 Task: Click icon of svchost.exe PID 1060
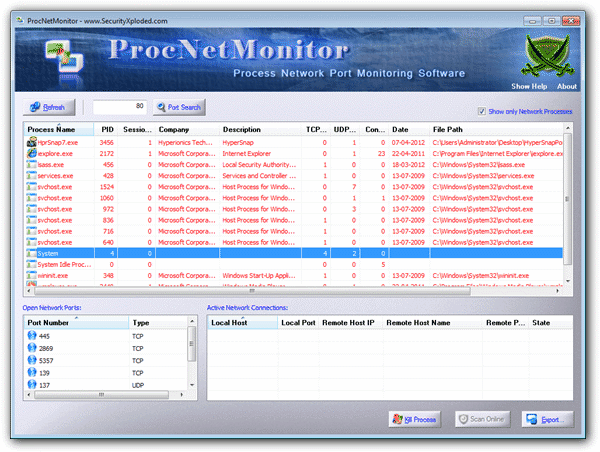[32, 198]
